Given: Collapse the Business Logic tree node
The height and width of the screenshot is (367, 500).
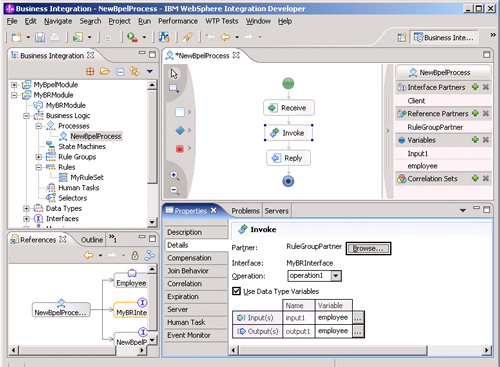Looking at the screenshot, I should tap(26, 116).
